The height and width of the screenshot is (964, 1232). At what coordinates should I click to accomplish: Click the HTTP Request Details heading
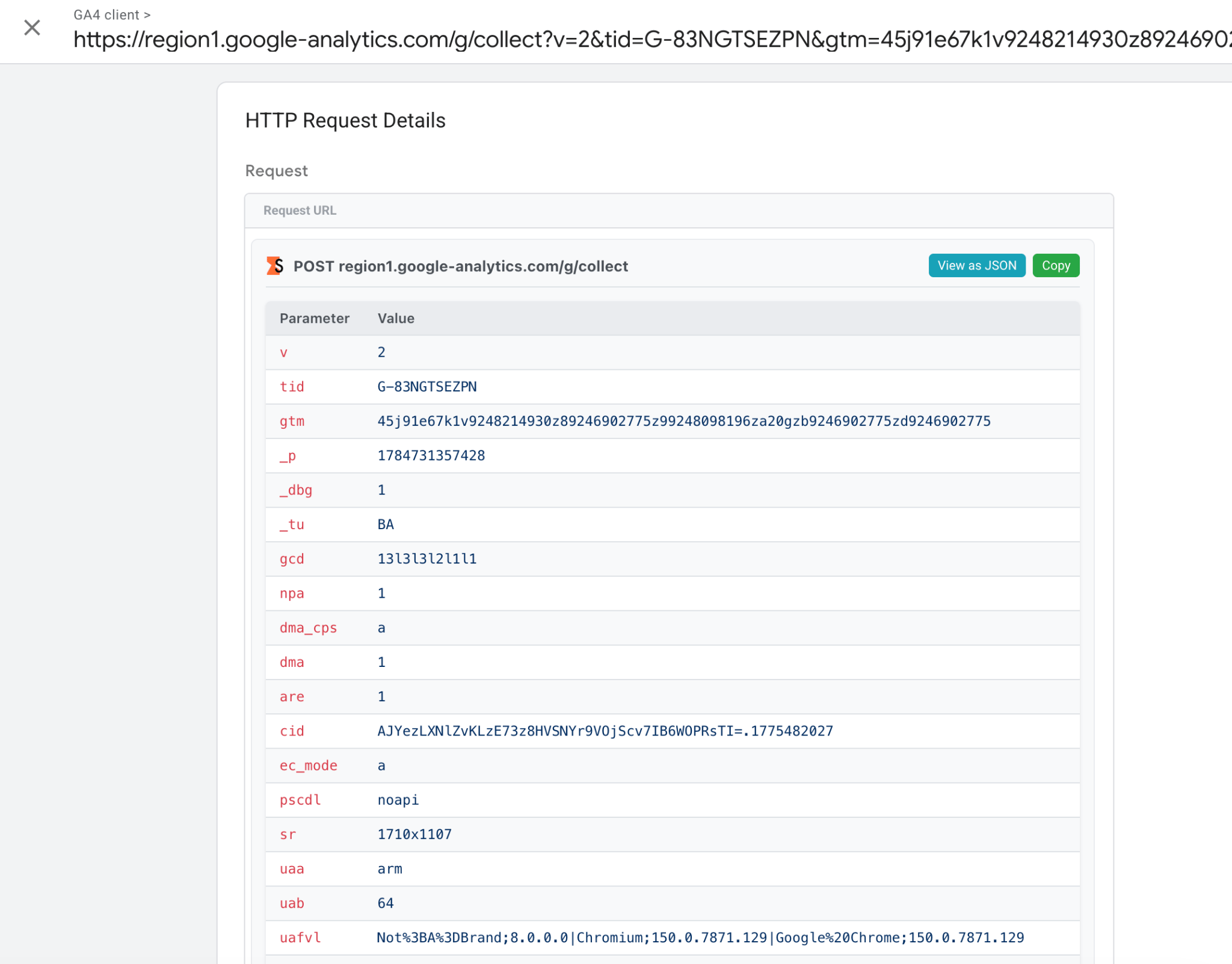coord(345,120)
